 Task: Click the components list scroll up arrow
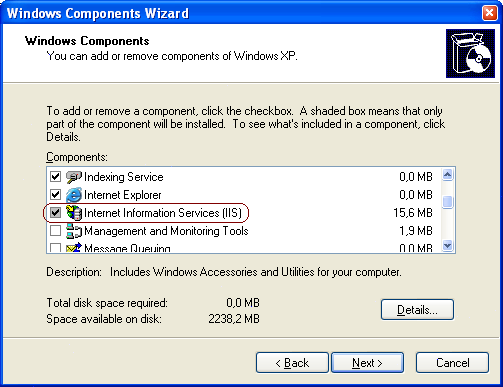coord(447,174)
